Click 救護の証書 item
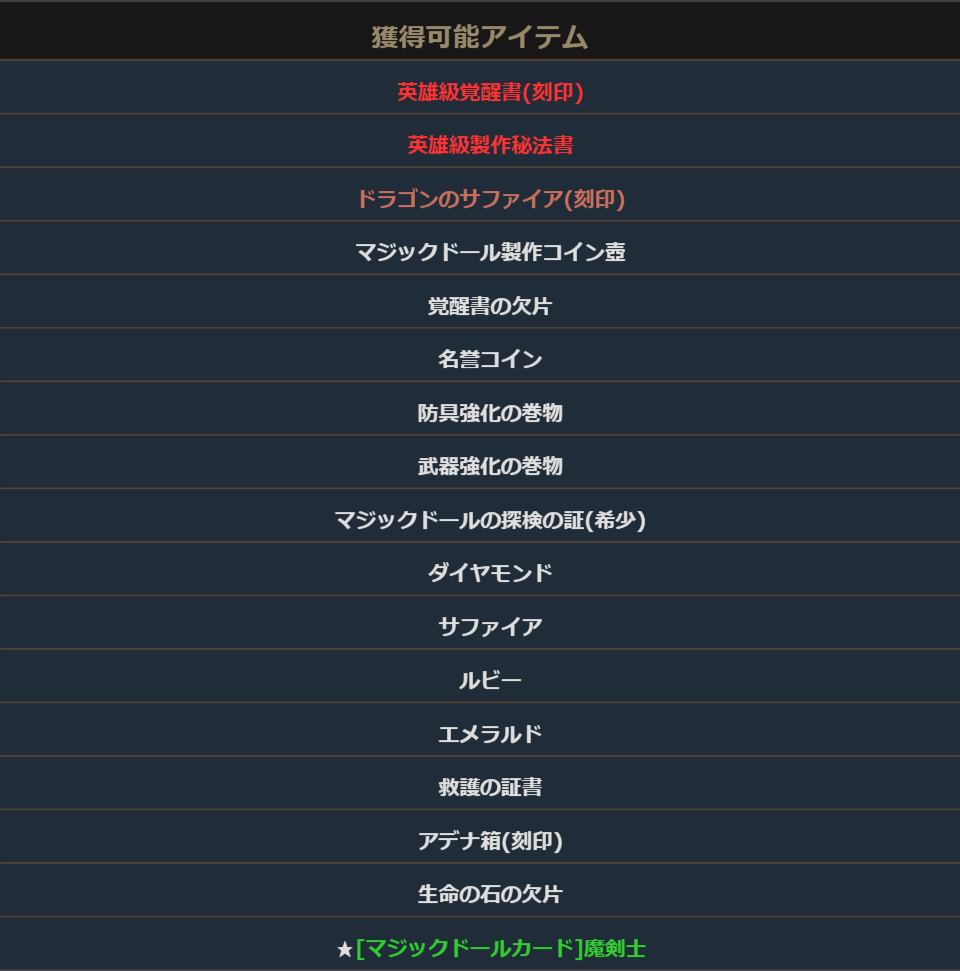Viewport: 960px width, 971px height. 490,787
